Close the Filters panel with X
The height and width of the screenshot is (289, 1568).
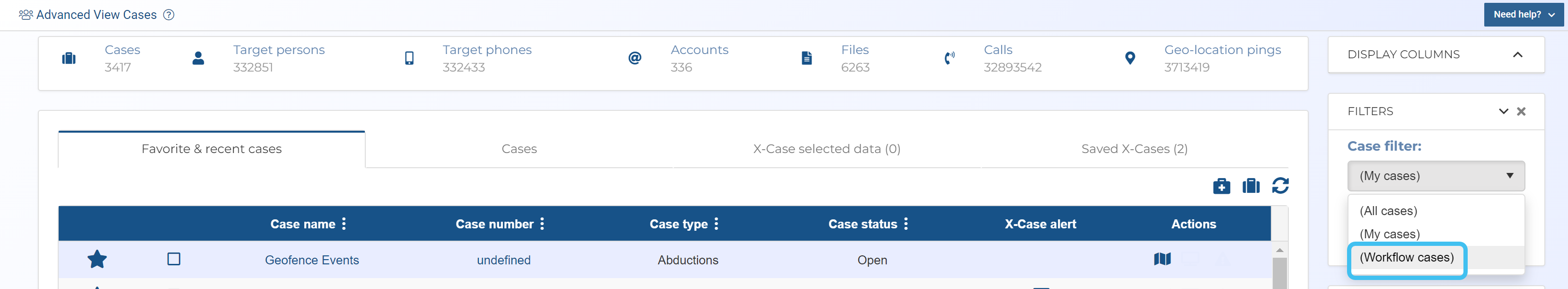click(x=1521, y=112)
